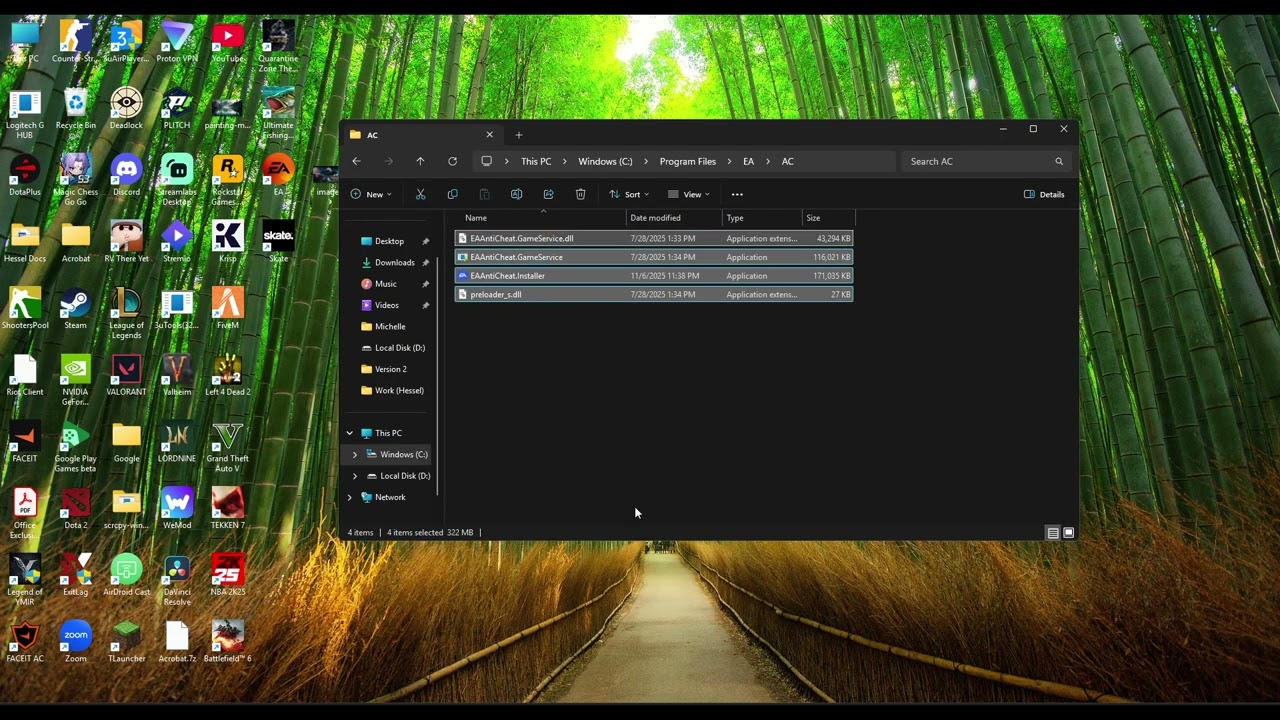Click the Windows (C:) breadcrumb
The height and width of the screenshot is (720, 1280).
click(605, 161)
